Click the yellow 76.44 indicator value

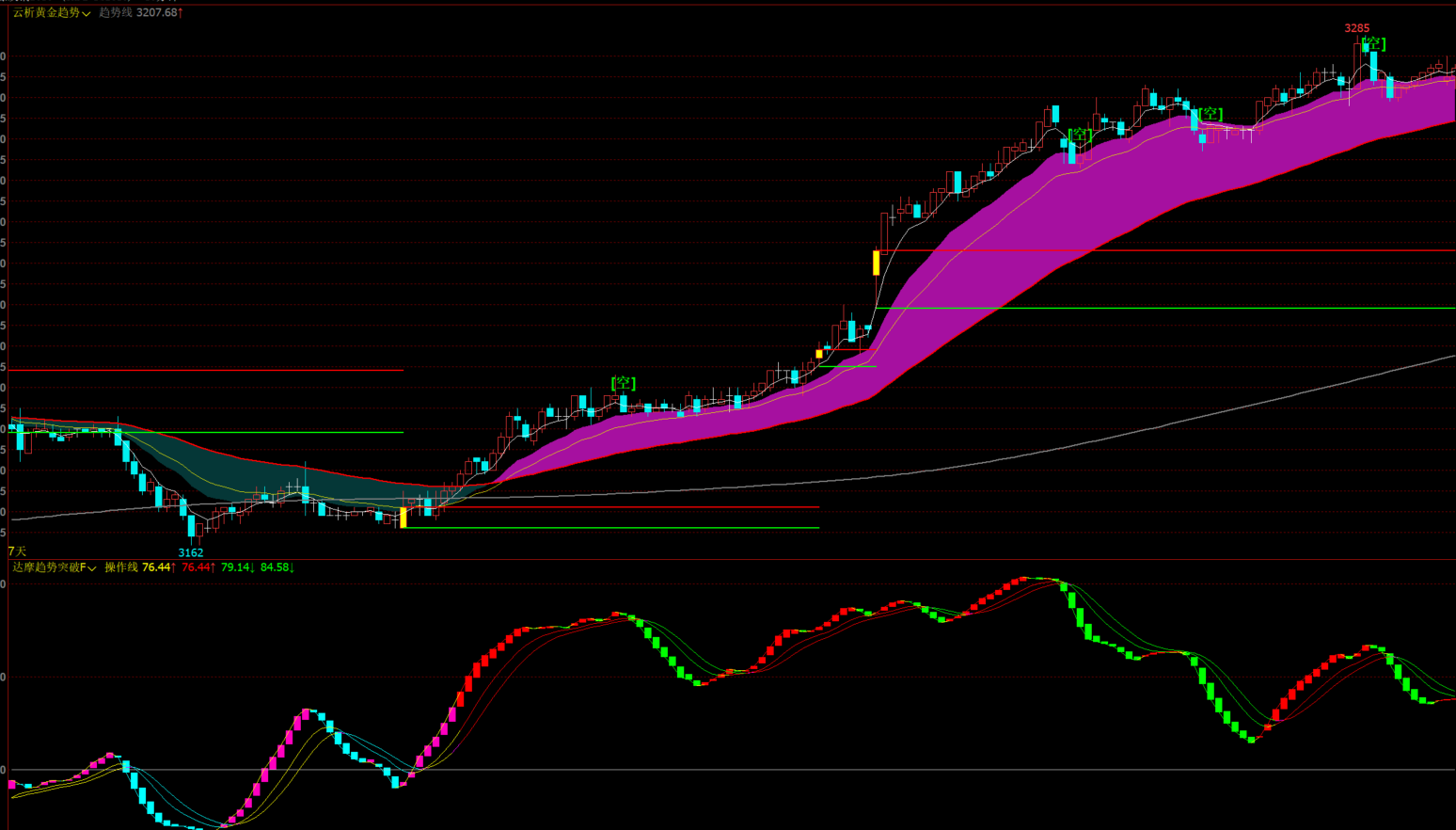159,567
